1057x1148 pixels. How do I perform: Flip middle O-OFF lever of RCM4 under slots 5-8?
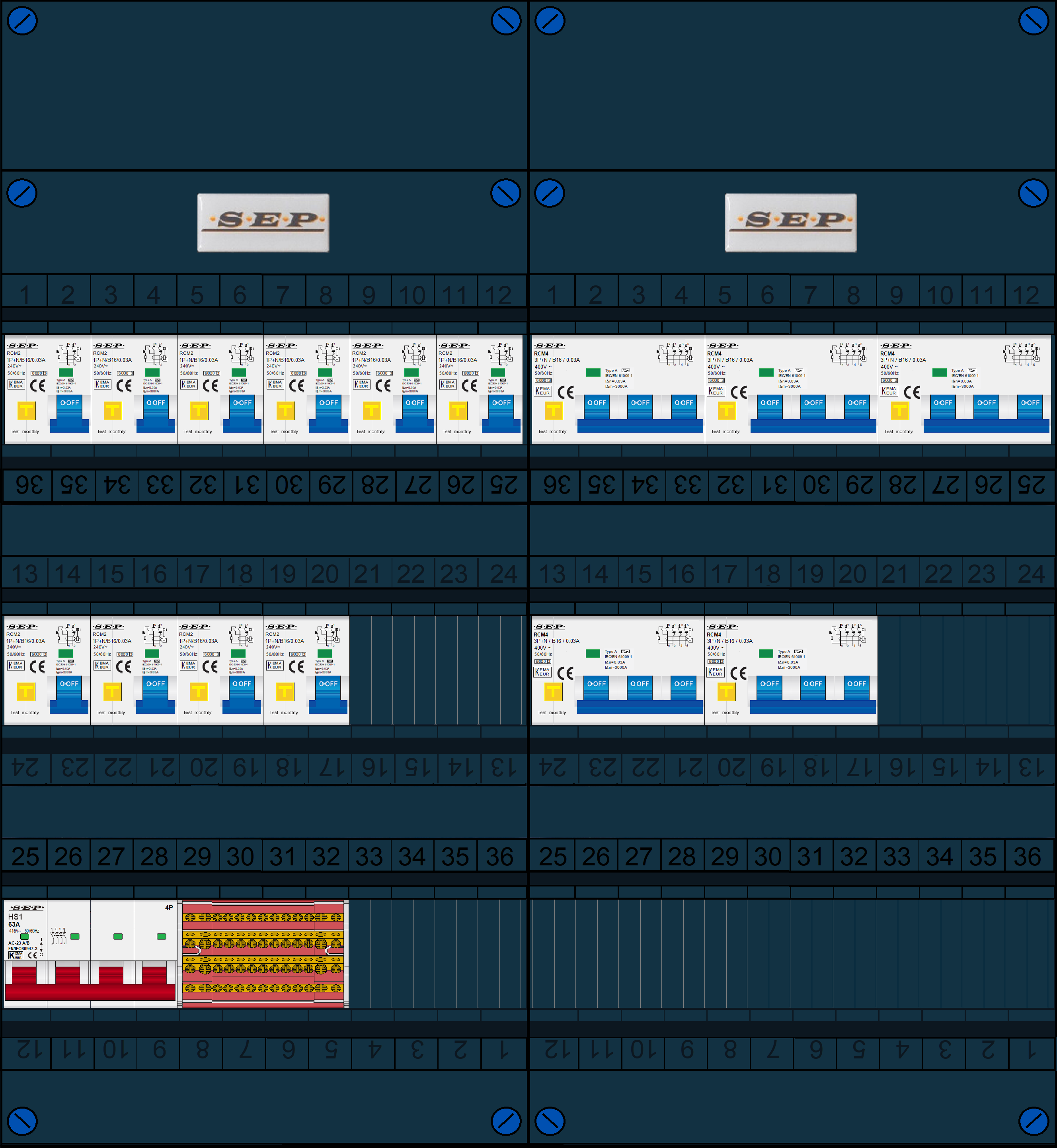click(x=813, y=407)
